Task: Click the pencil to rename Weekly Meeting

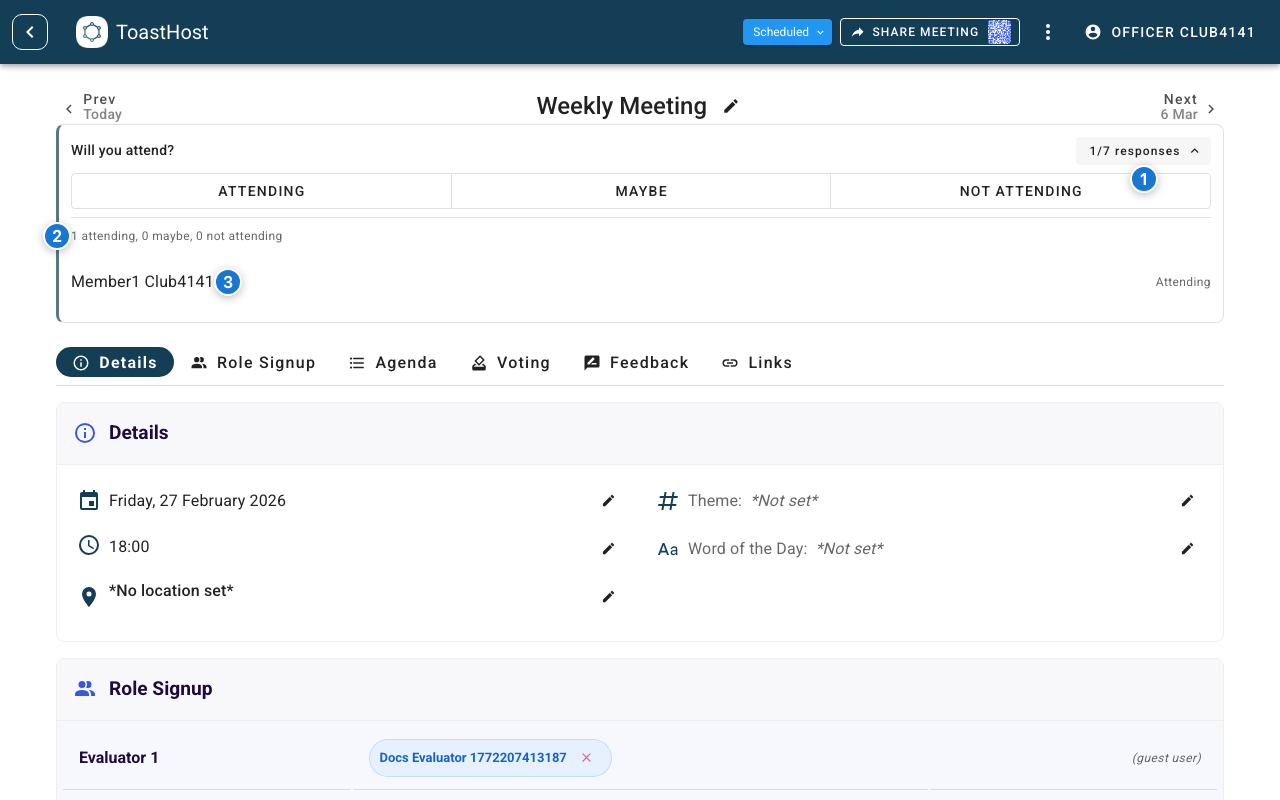Action: [x=731, y=106]
